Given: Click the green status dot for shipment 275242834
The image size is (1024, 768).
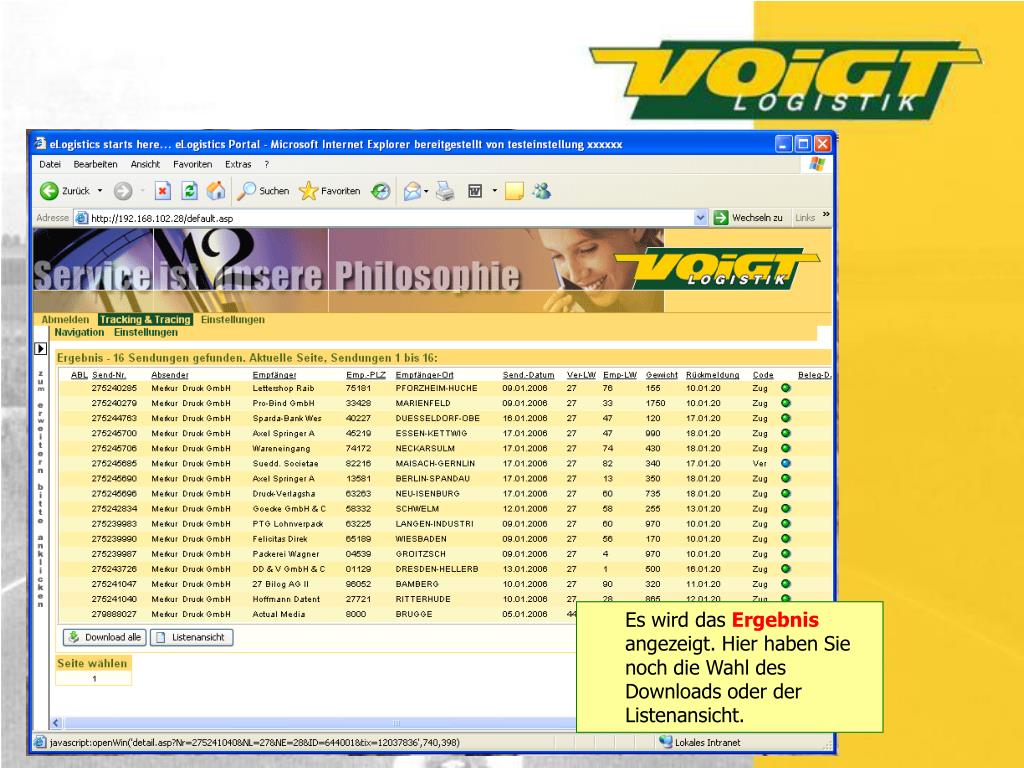Looking at the screenshot, I should coord(786,508).
